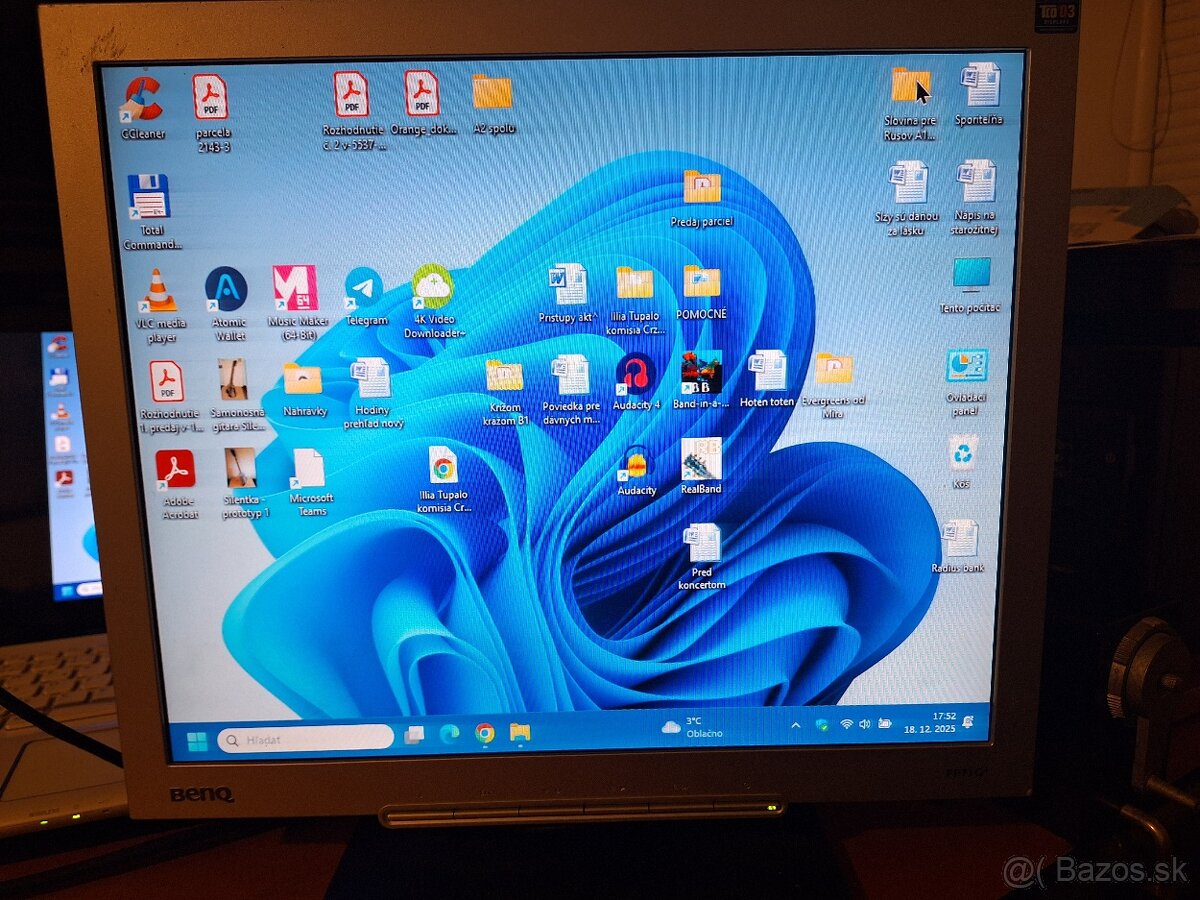This screenshot has height=900, width=1200.
Task: Open the POMOCNÉ folder
Action: [x=701, y=283]
